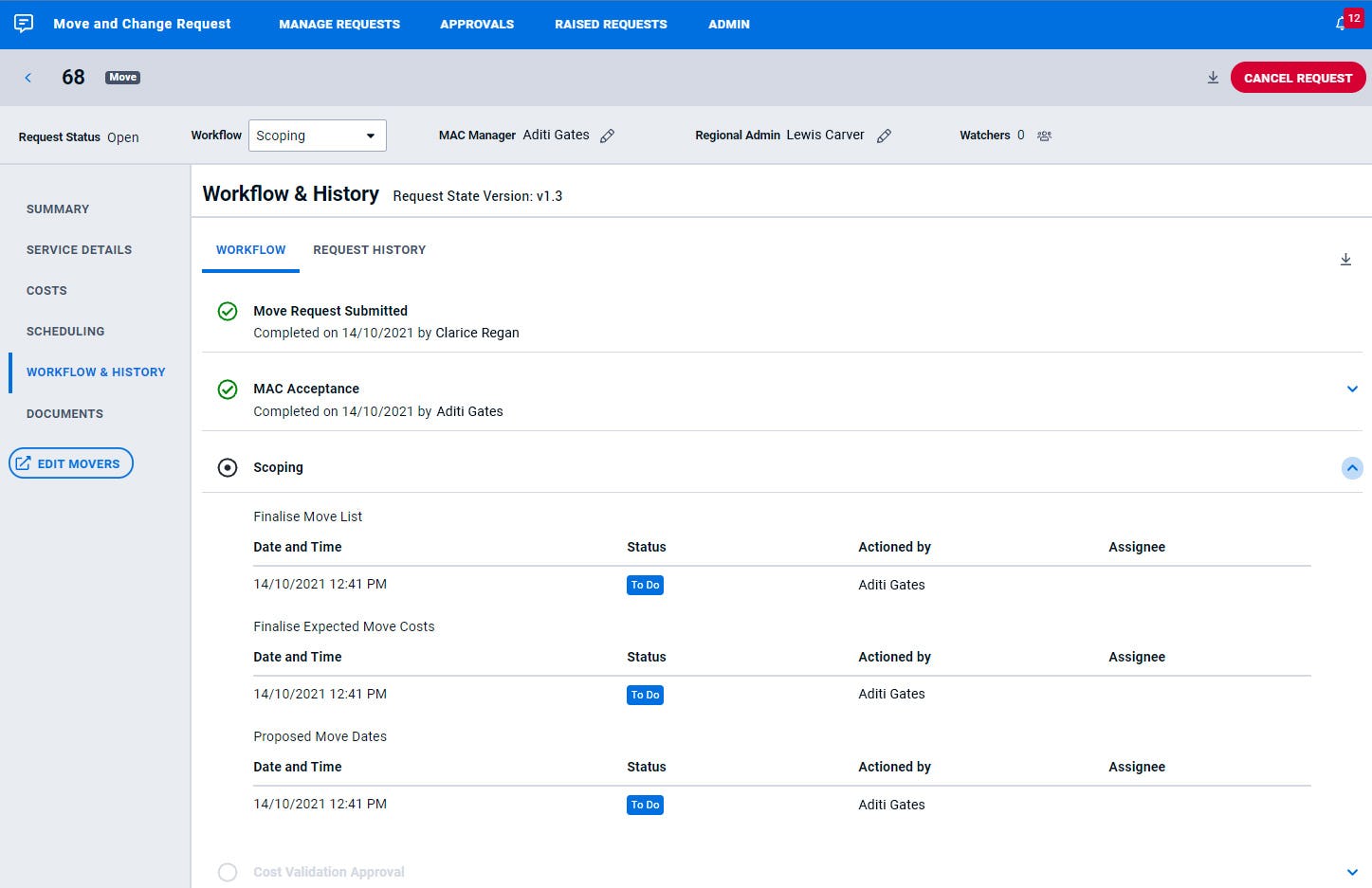1372x888 pixels.
Task: Select the Scoping step radio indicator
Action: click(x=227, y=467)
